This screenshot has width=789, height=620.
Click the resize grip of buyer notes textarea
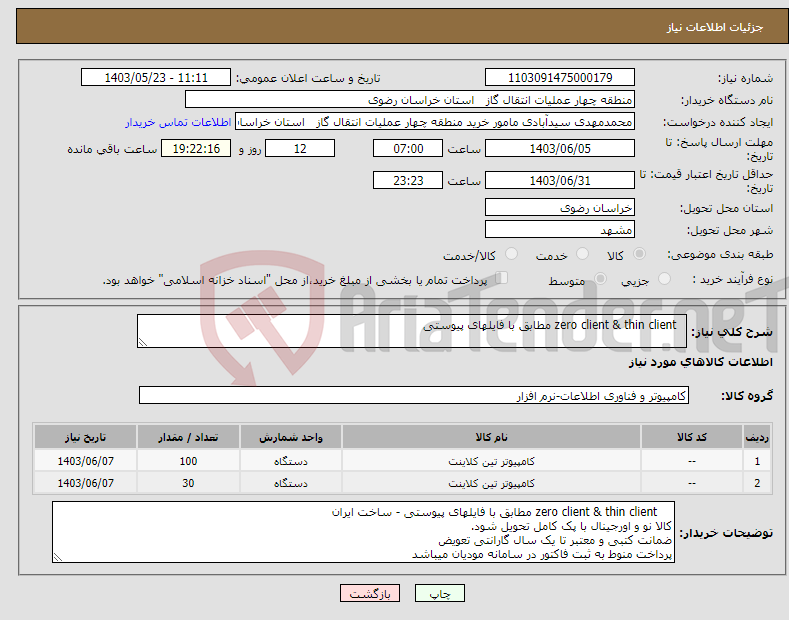[58, 557]
